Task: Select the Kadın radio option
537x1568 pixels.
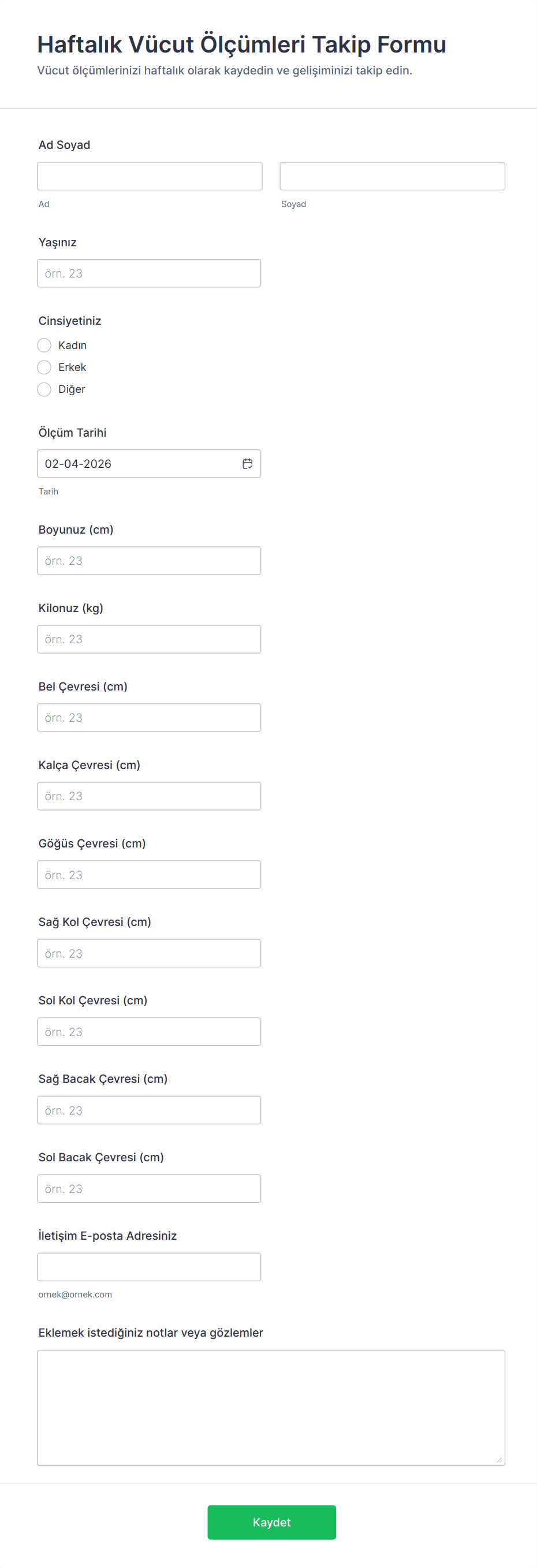Action: pos(44,345)
